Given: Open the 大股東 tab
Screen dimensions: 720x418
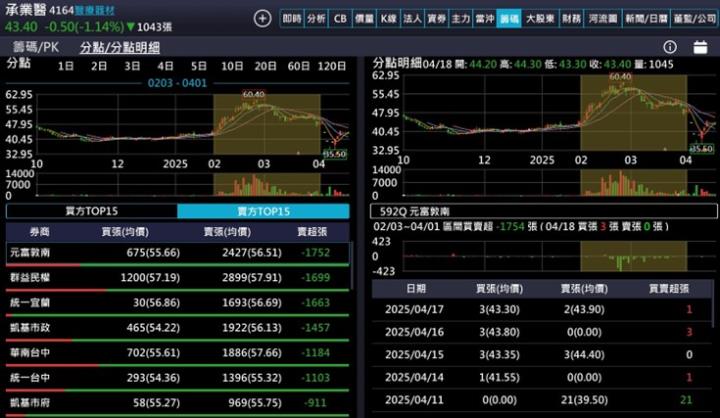Looking at the screenshot, I should 540,18.
